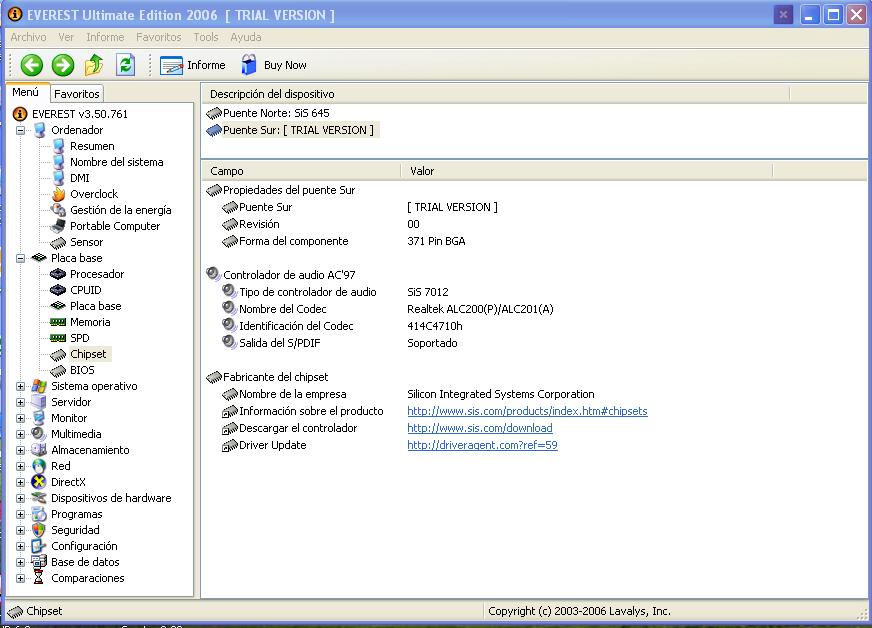Click the Buy Now shopping bag icon
The height and width of the screenshot is (628, 872).
(x=249, y=65)
